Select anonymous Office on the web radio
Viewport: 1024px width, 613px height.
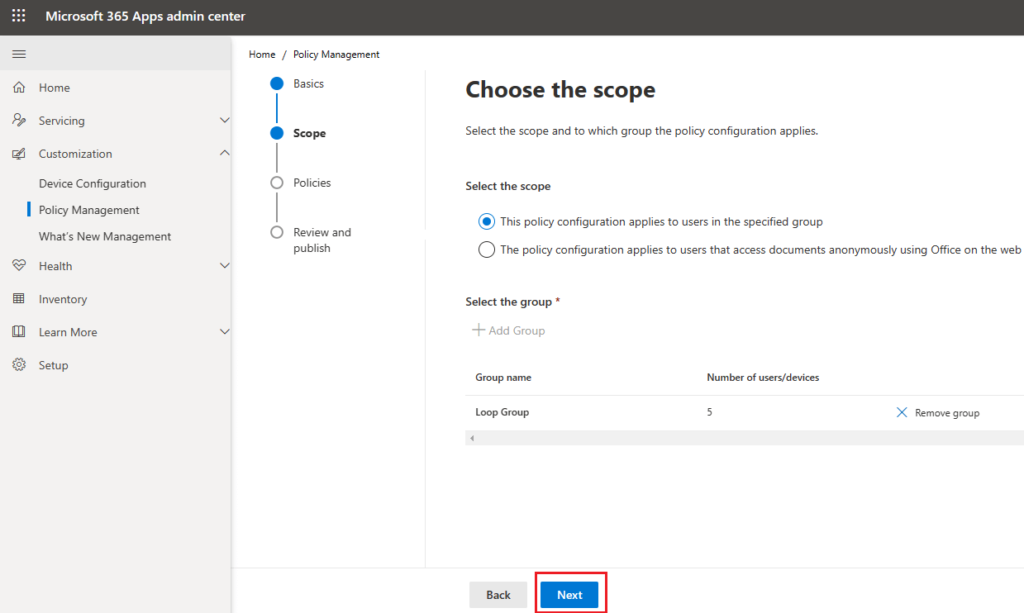[486, 250]
